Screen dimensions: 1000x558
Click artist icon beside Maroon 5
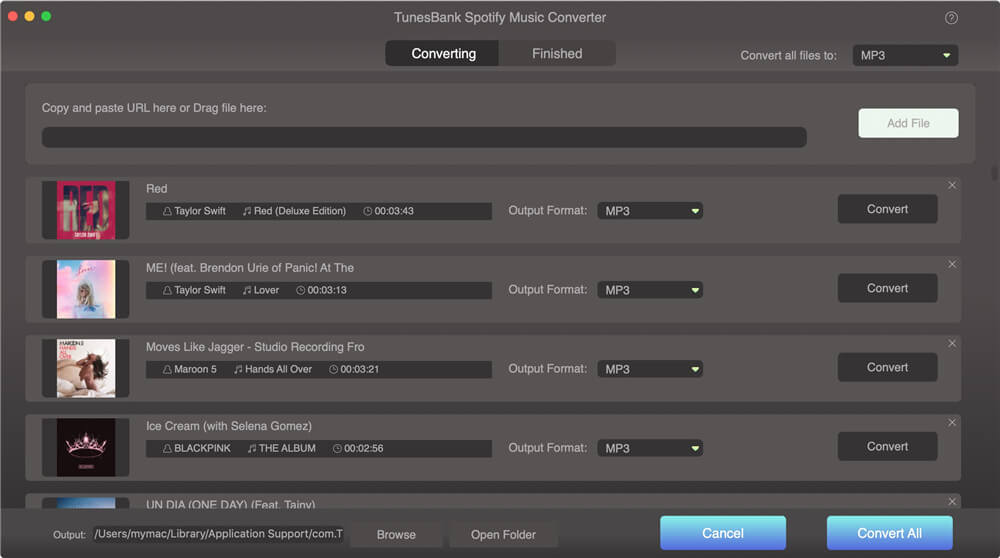167,369
